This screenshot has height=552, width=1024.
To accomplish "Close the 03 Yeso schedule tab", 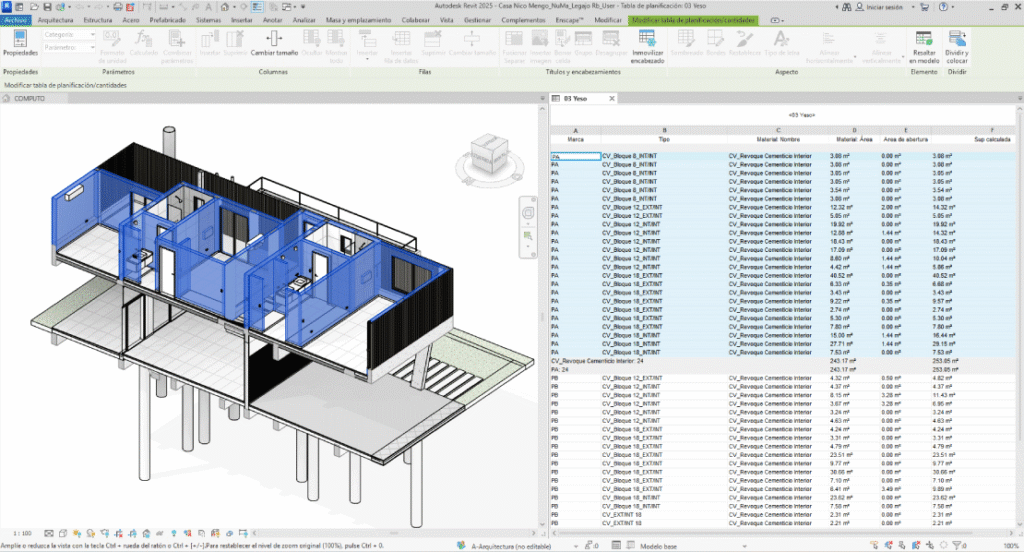I will [x=612, y=99].
